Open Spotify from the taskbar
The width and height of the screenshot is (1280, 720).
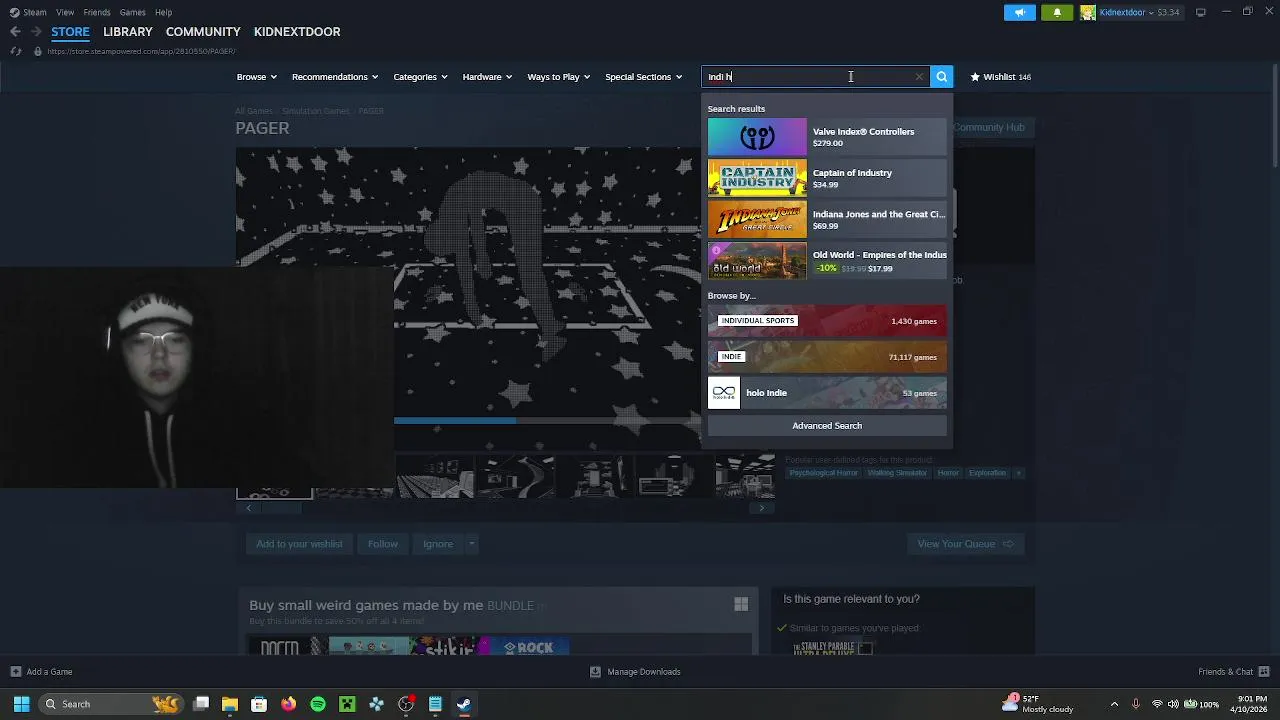click(318, 704)
